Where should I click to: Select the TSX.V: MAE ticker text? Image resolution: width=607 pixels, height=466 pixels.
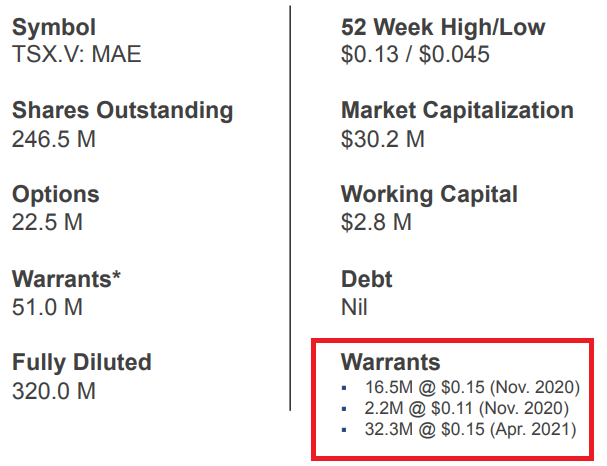click(77, 54)
